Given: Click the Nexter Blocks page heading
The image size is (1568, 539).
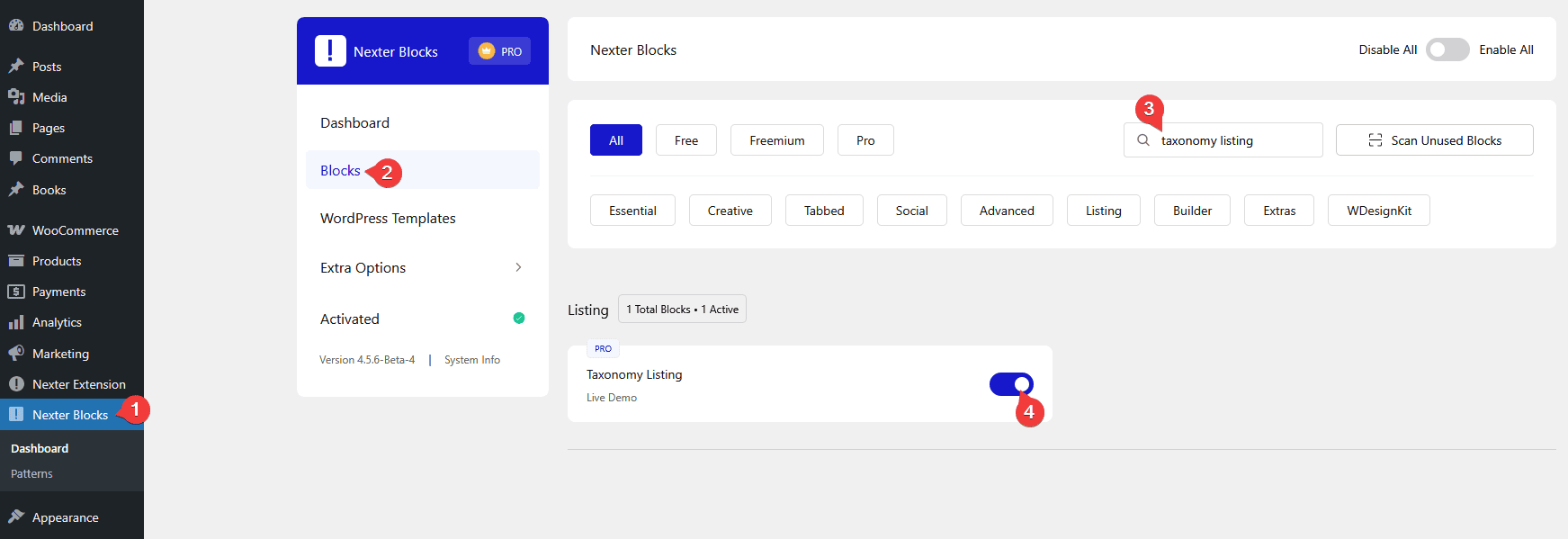Looking at the screenshot, I should [x=633, y=50].
